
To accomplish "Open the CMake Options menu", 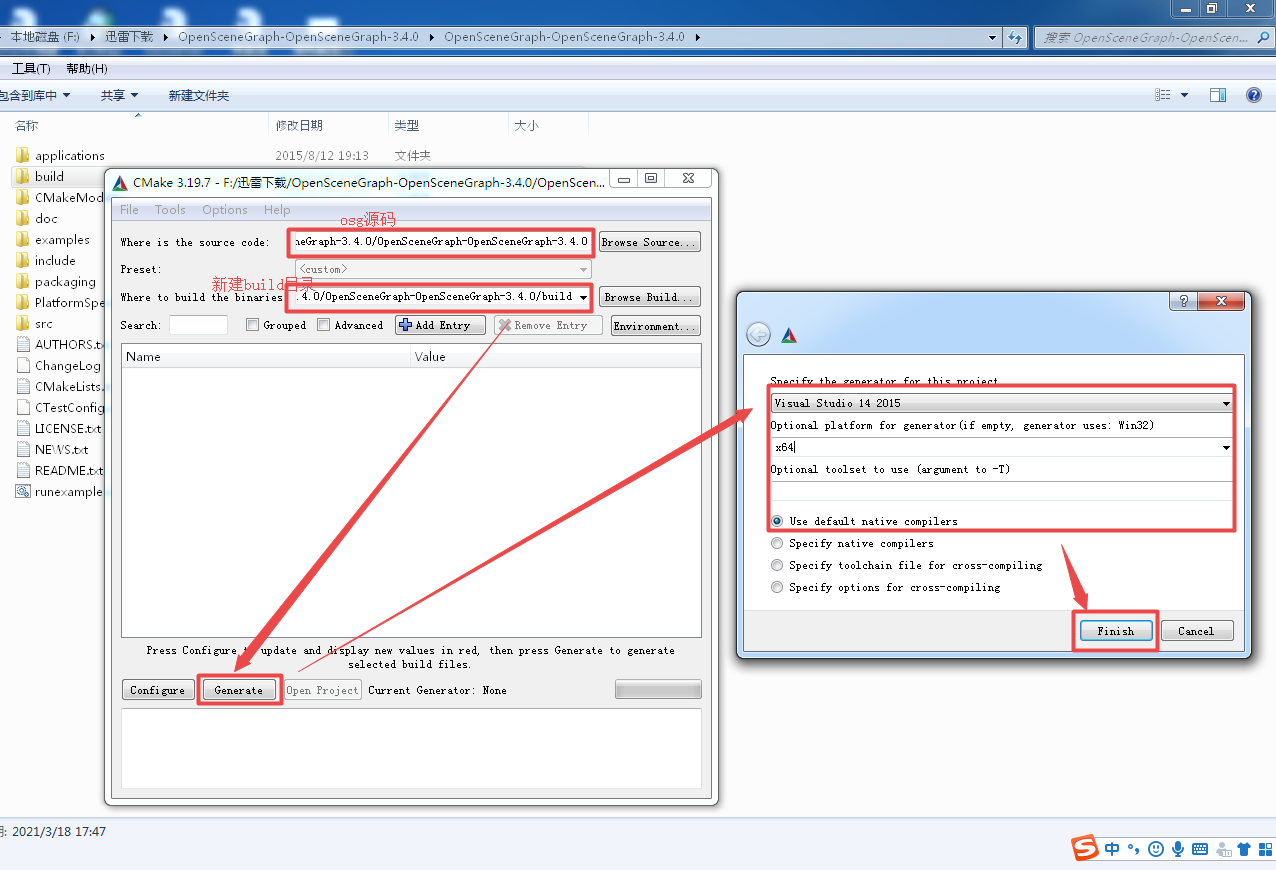I will [x=225, y=209].
